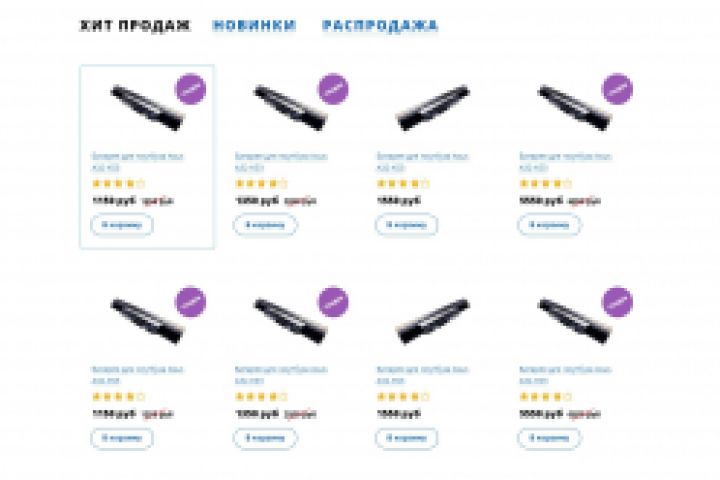Image resolution: width=720 pixels, height=480 pixels.
Task: Open the first top-row product title link
Action: 138,162
